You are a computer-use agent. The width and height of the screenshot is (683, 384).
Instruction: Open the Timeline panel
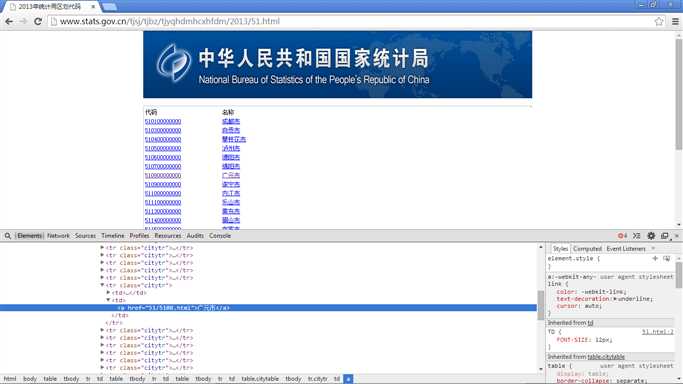click(113, 236)
